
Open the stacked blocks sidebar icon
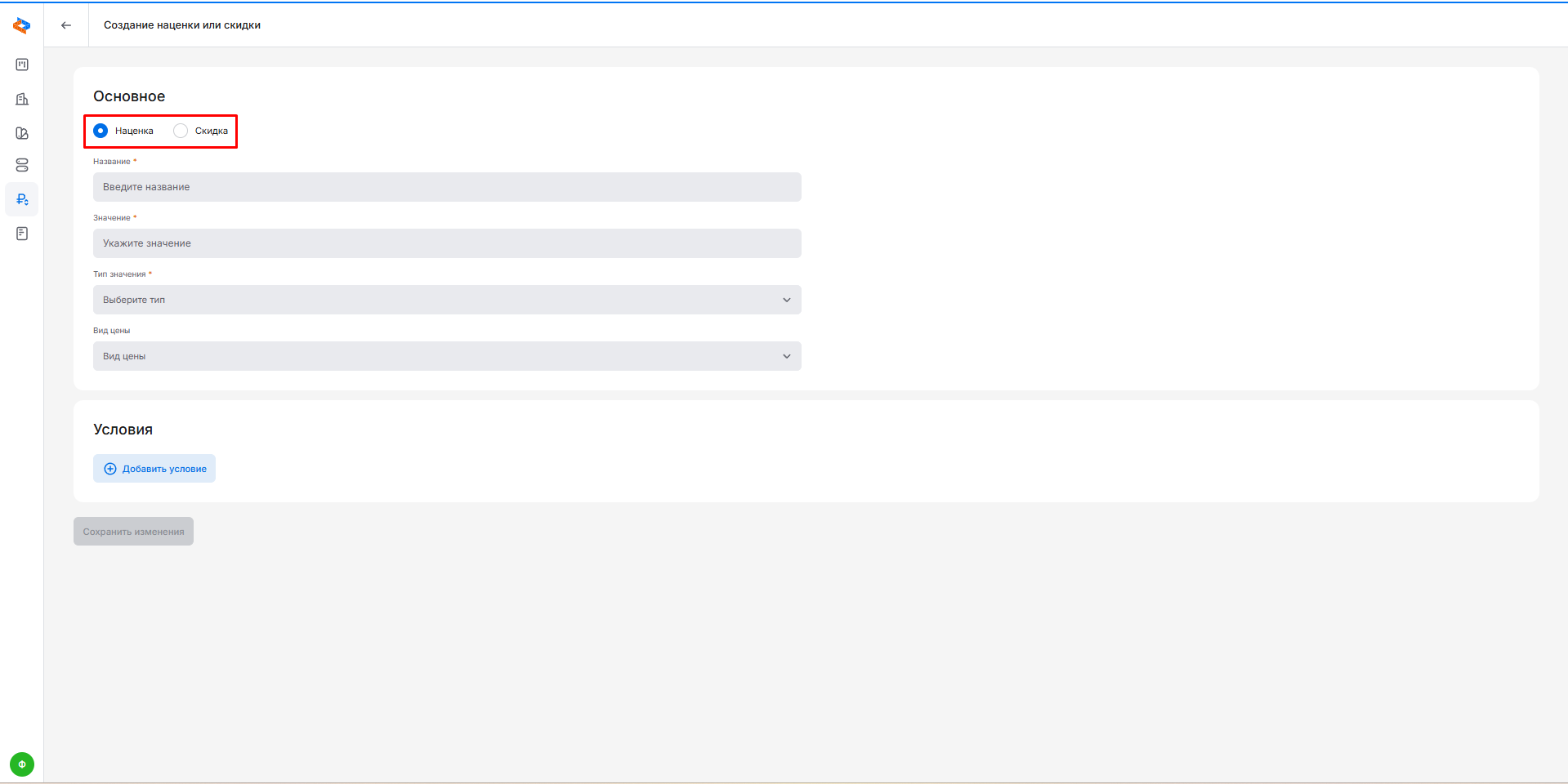[x=22, y=165]
